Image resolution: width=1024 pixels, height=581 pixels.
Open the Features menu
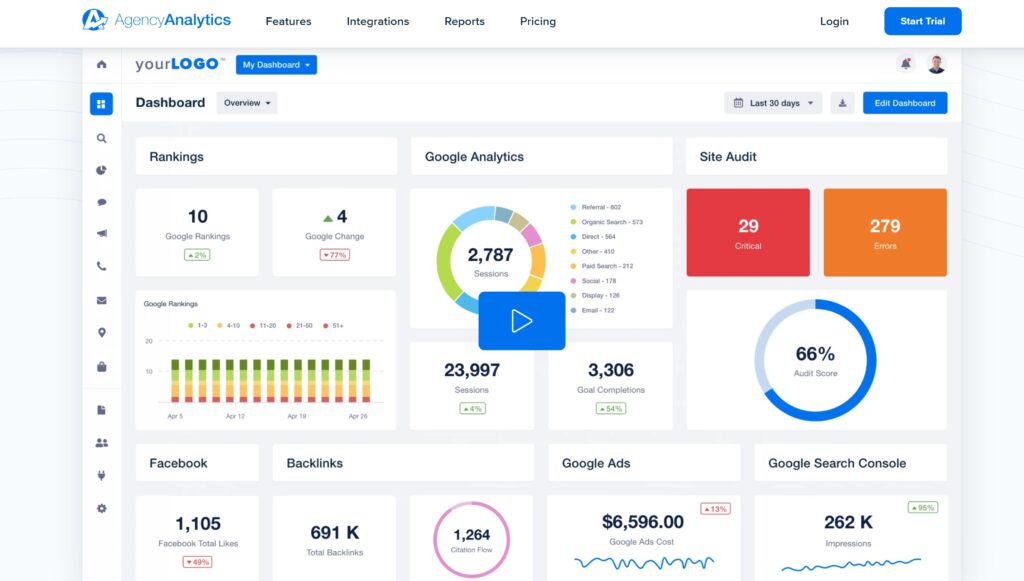tap(288, 22)
